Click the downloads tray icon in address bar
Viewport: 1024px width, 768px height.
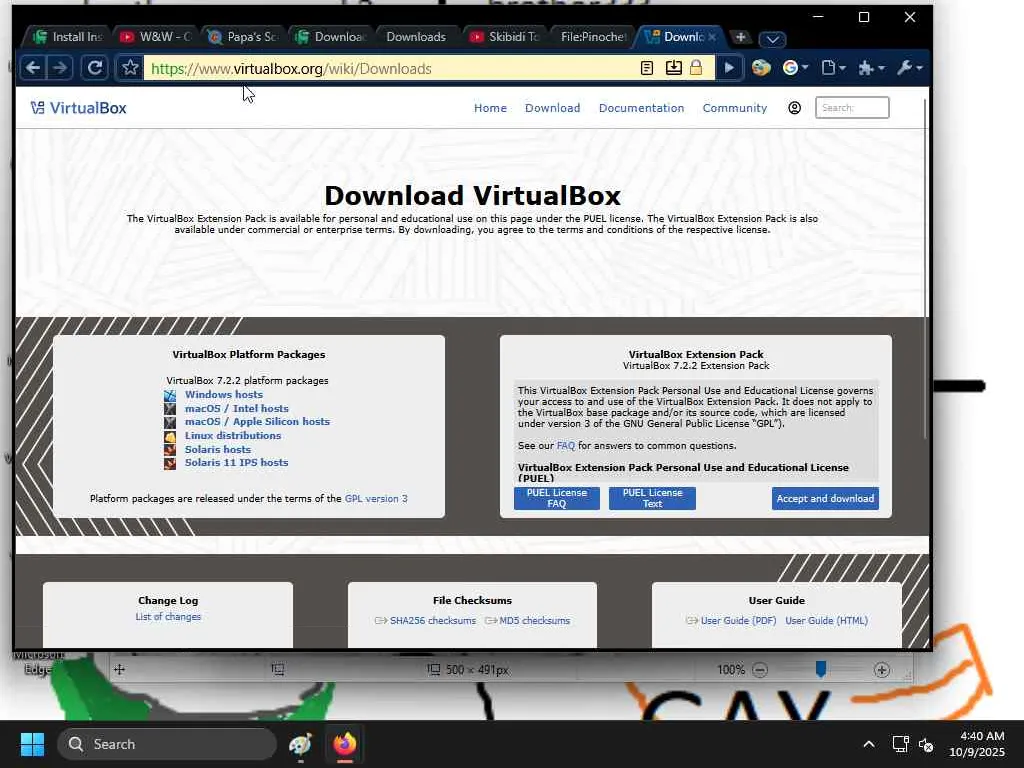[673, 68]
